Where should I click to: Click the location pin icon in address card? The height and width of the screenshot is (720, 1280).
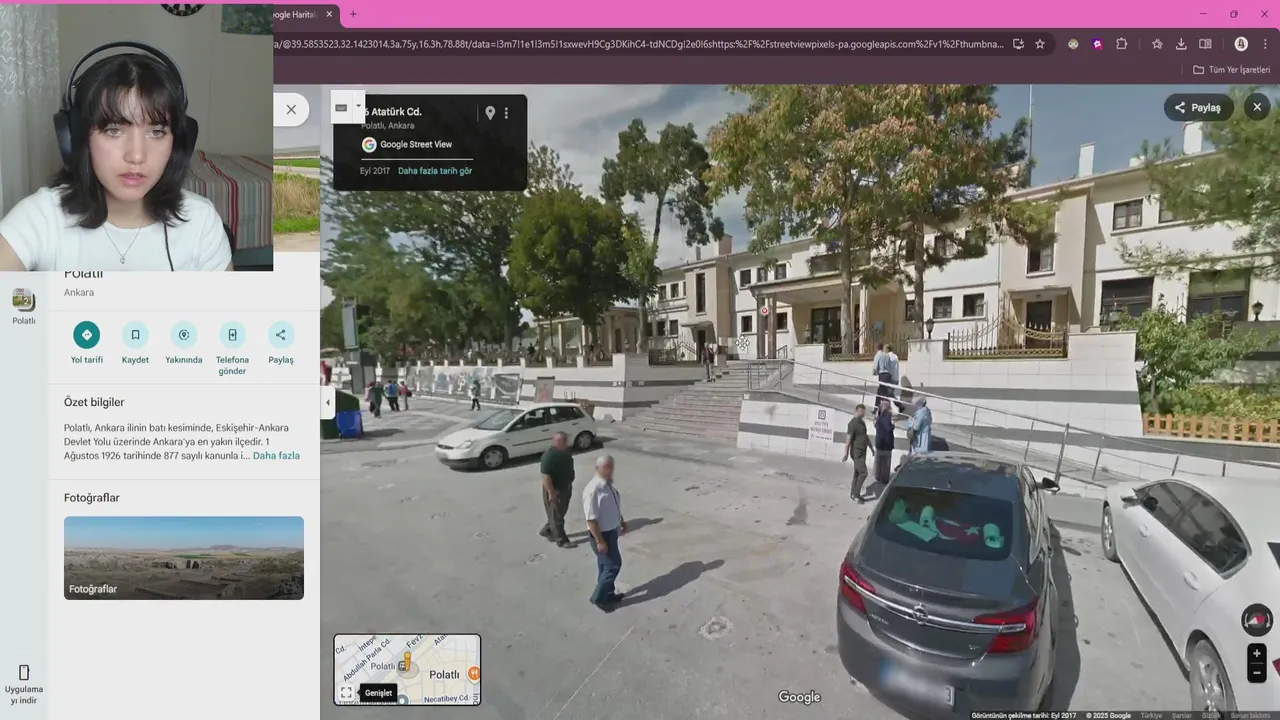tap(490, 113)
